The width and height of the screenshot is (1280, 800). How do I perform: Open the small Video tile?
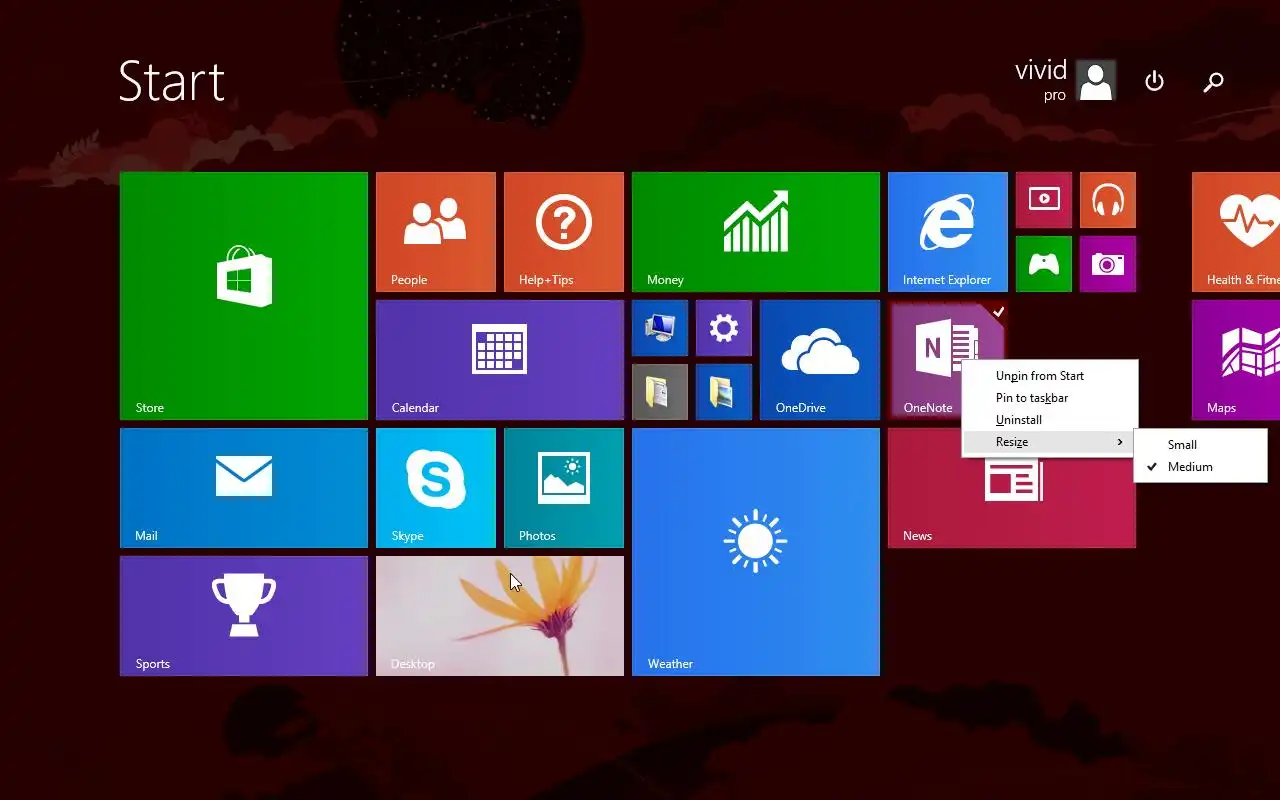tap(1044, 200)
